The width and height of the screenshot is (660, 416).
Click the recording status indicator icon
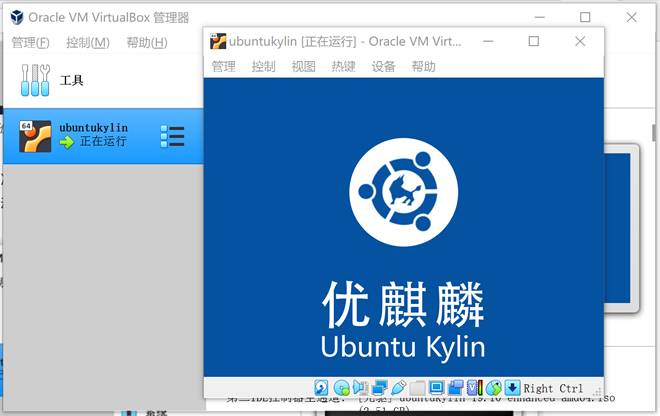tap(455, 388)
